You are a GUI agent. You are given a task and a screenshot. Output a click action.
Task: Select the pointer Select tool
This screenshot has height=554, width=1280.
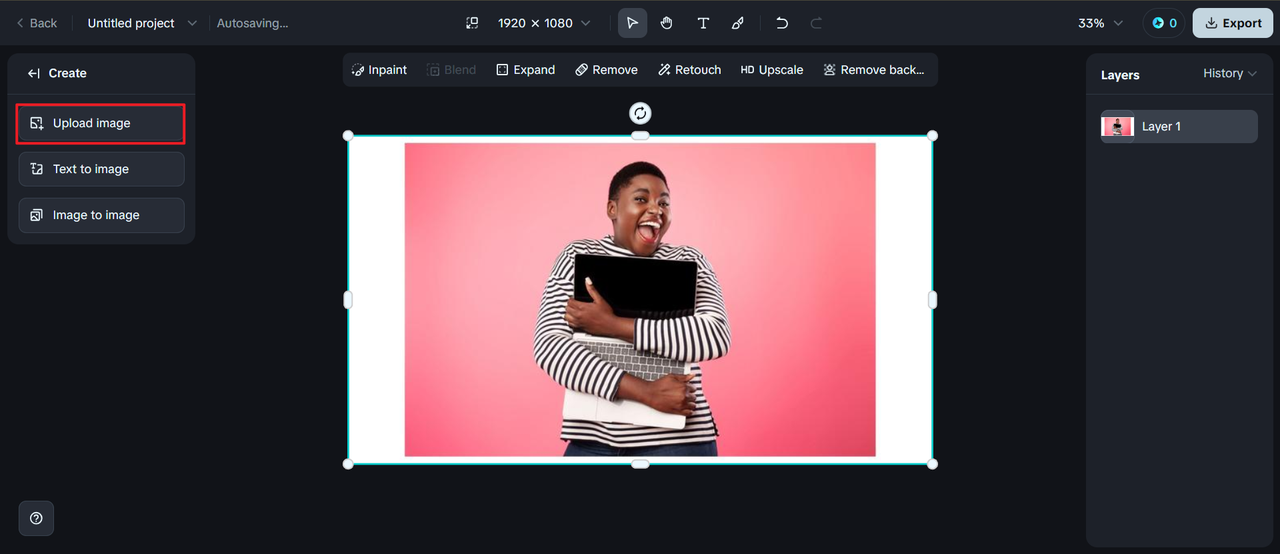632,23
